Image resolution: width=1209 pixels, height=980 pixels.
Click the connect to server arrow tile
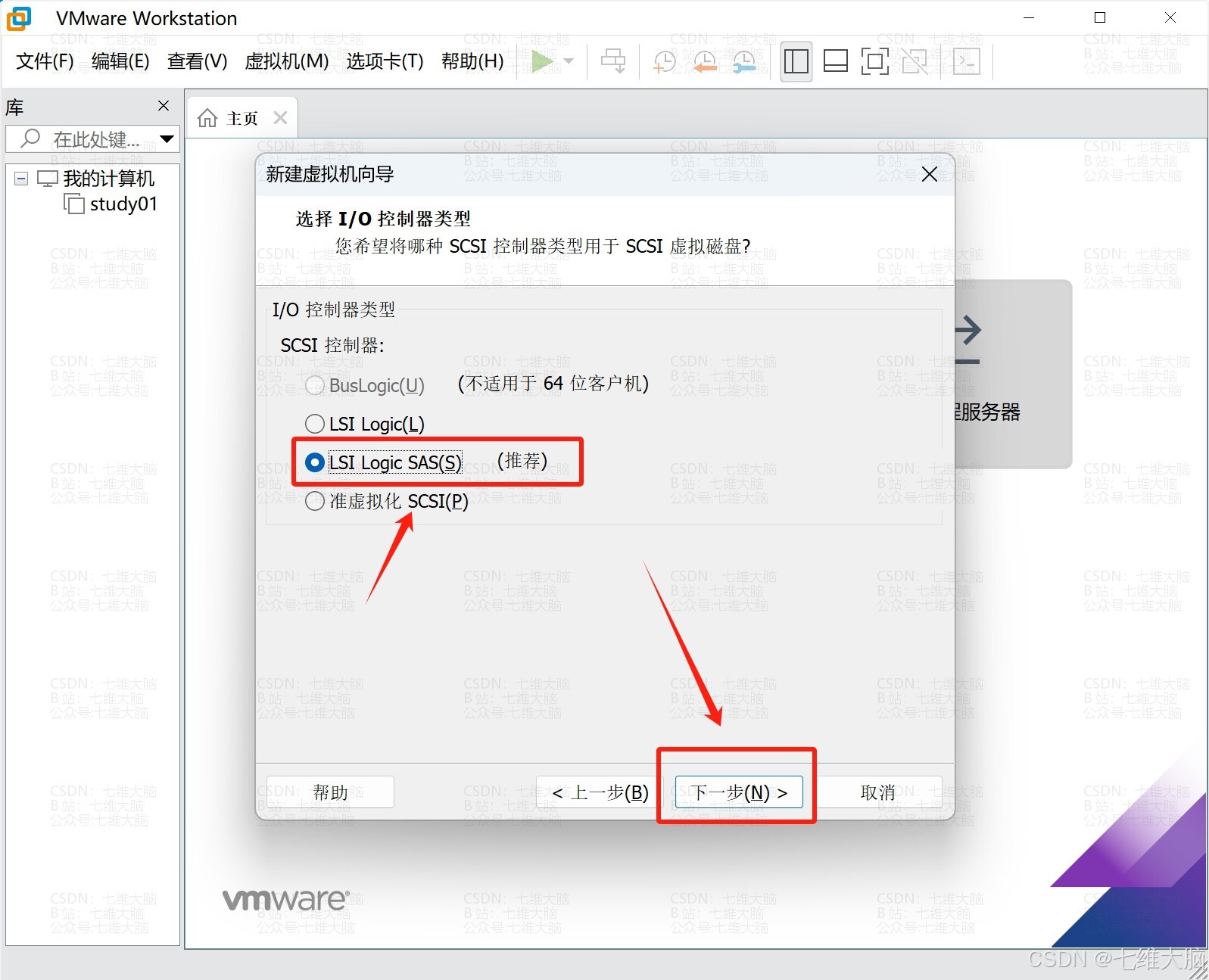point(1013,374)
